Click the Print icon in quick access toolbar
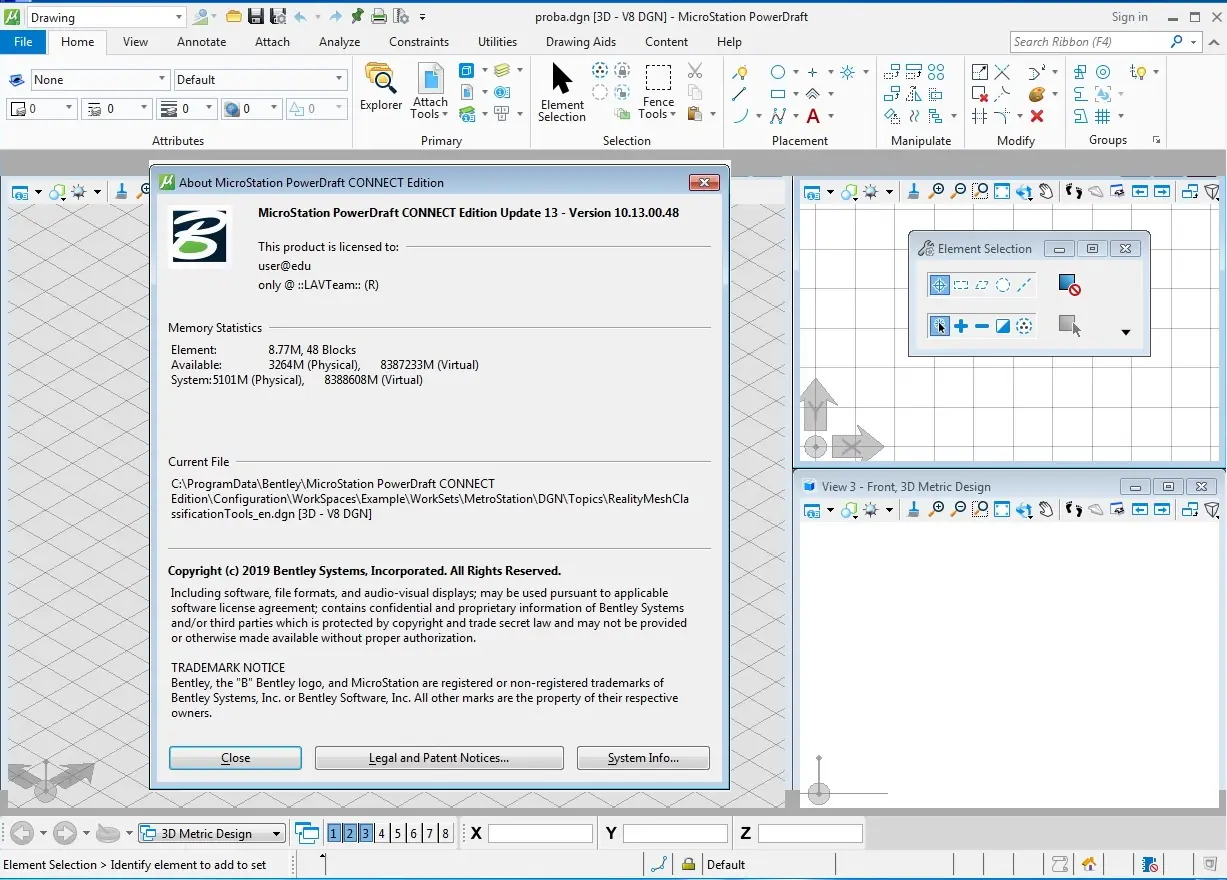The width and height of the screenshot is (1227, 880). [x=379, y=16]
